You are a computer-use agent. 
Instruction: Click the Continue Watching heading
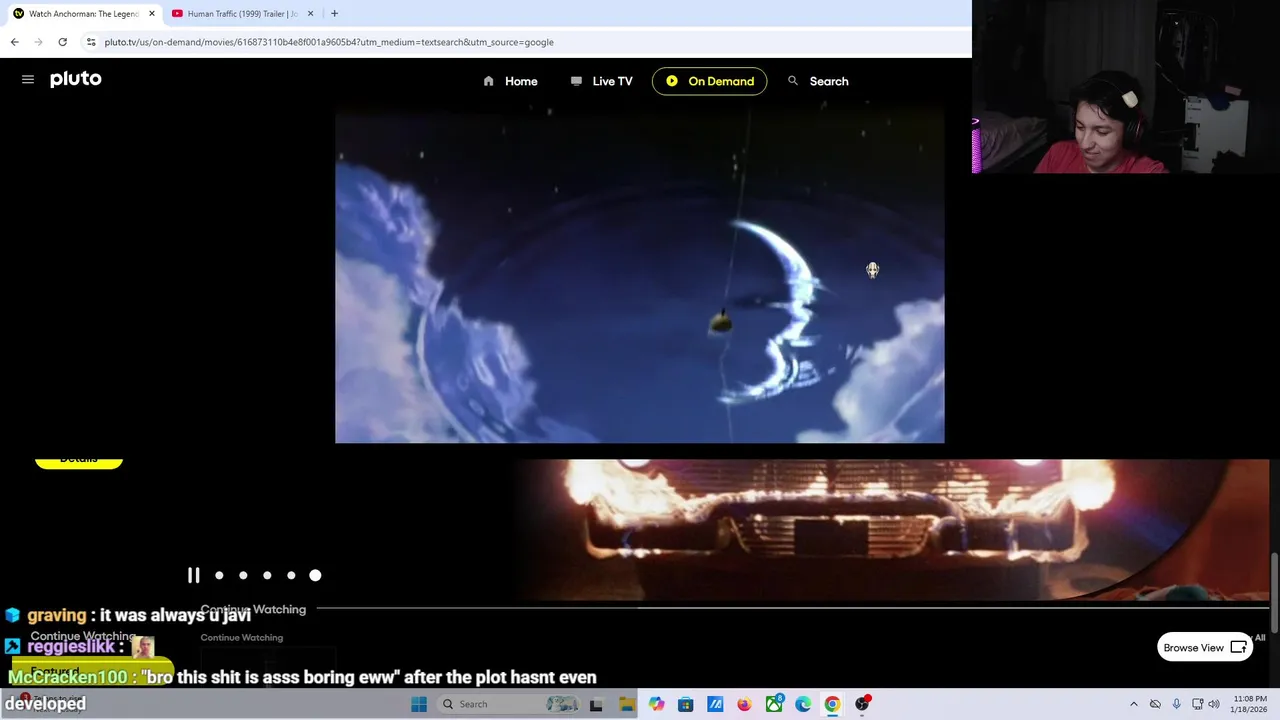[253, 609]
